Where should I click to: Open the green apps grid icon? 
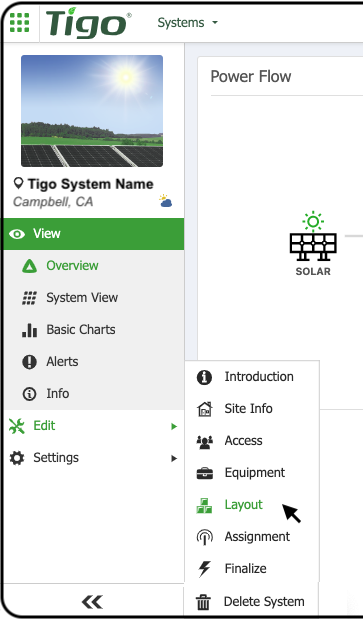click(19, 23)
